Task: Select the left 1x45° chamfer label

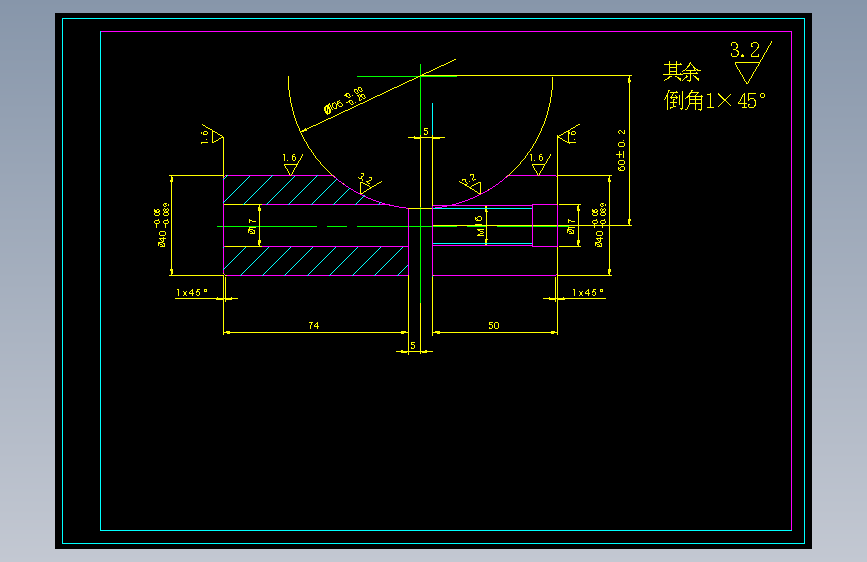Action: [192, 292]
